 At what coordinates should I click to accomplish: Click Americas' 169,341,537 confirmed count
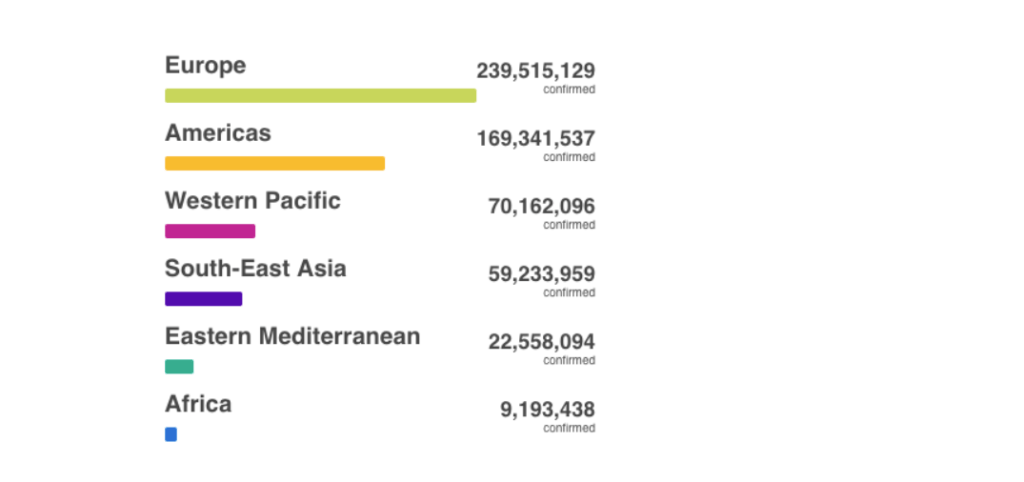tap(536, 138)
